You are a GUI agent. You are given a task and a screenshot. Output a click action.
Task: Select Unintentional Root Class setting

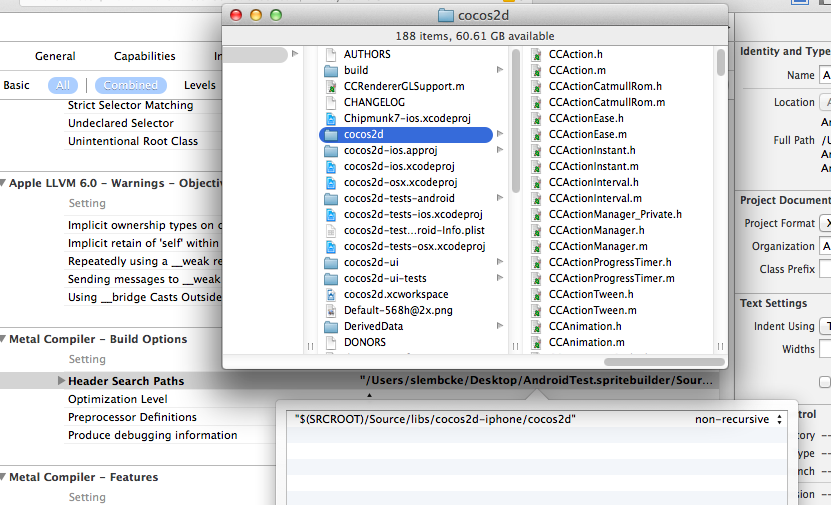point(133,141)
